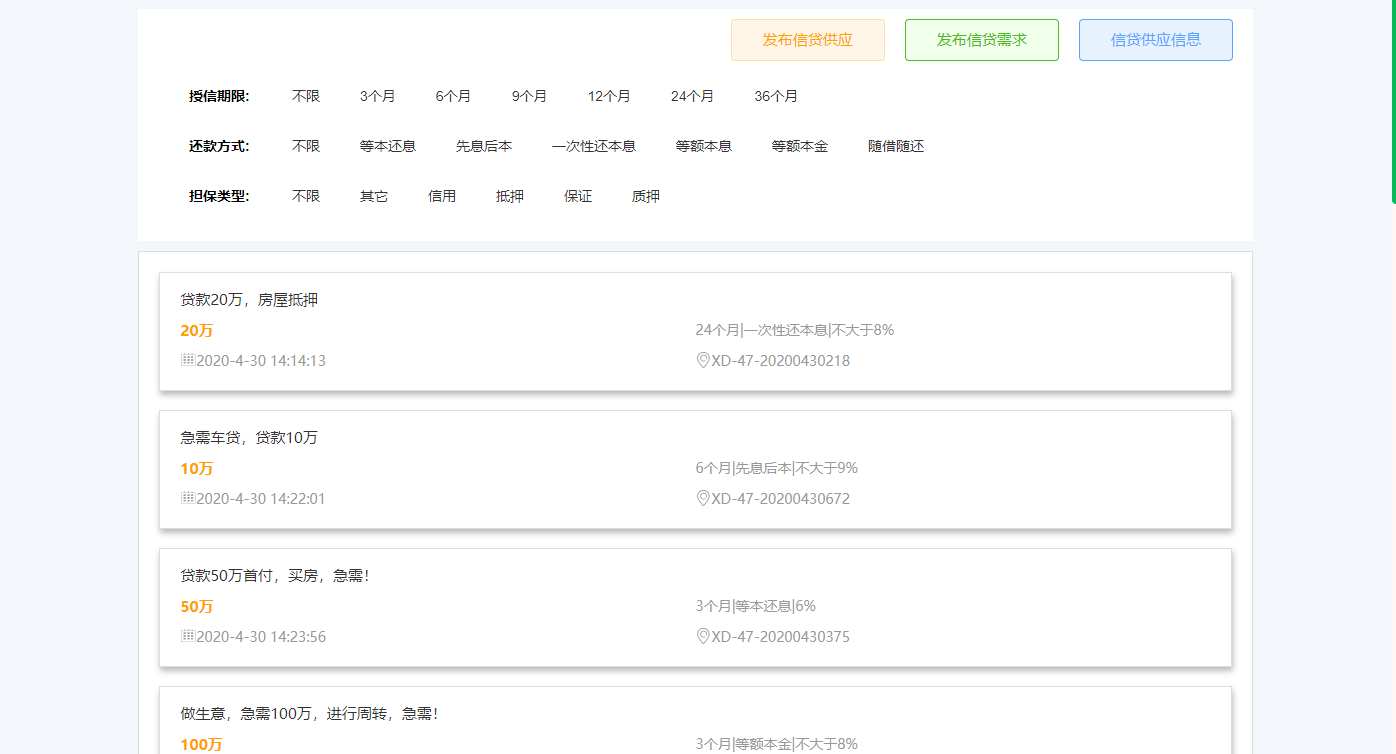Filter by 抵押 guarantee type
The height and width of the screenshot is (754, 1396).
coord(509,196)
